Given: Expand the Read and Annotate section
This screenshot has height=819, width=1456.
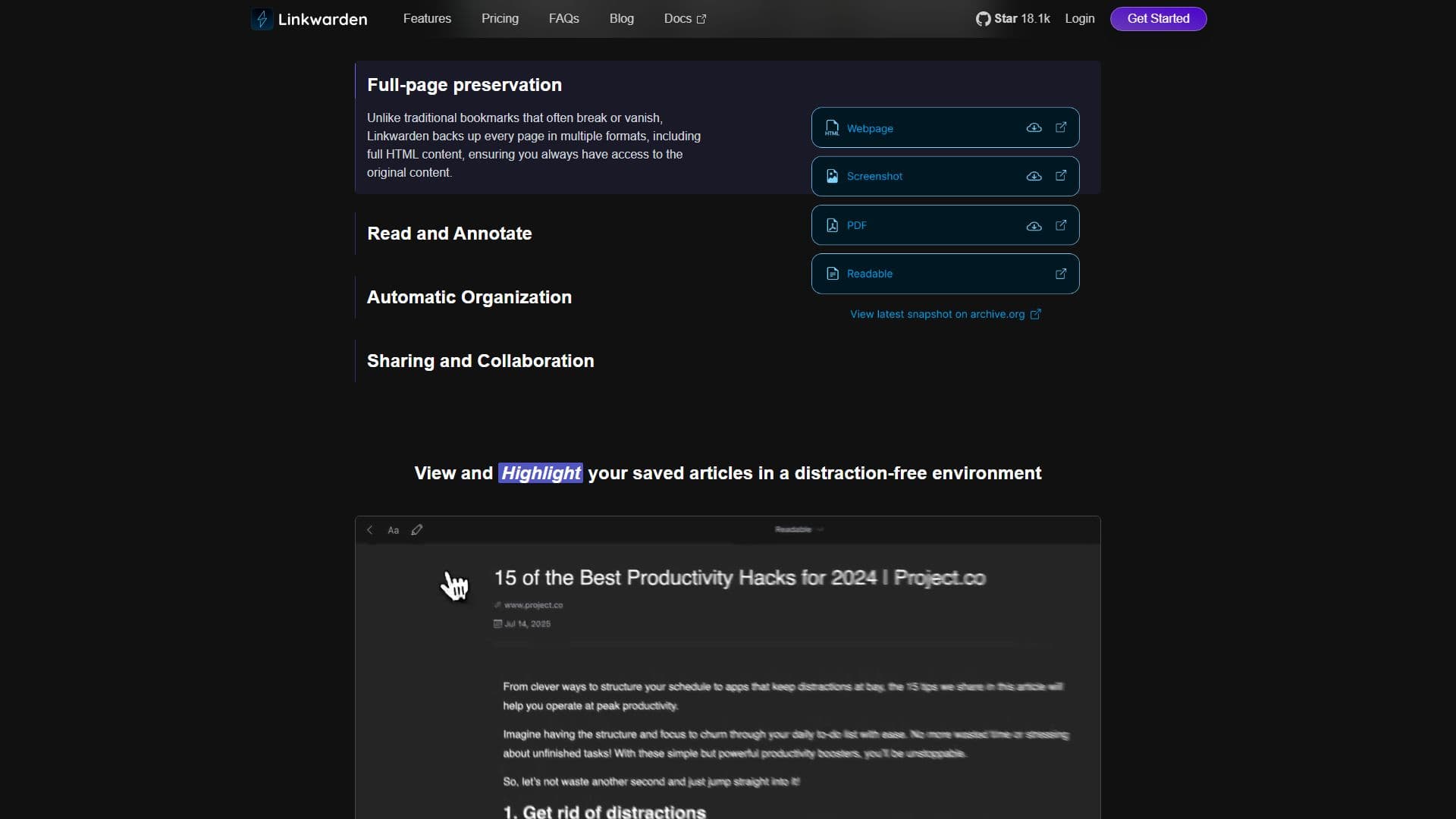Looking at the screenshot, I should click(x=449, y=234).
